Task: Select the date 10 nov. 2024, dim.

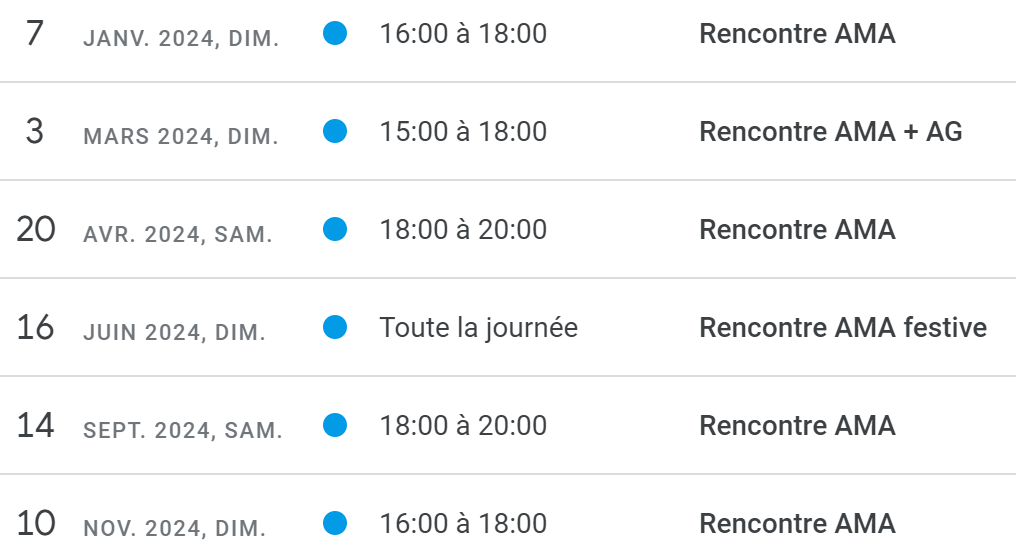Action: [141, 524]
